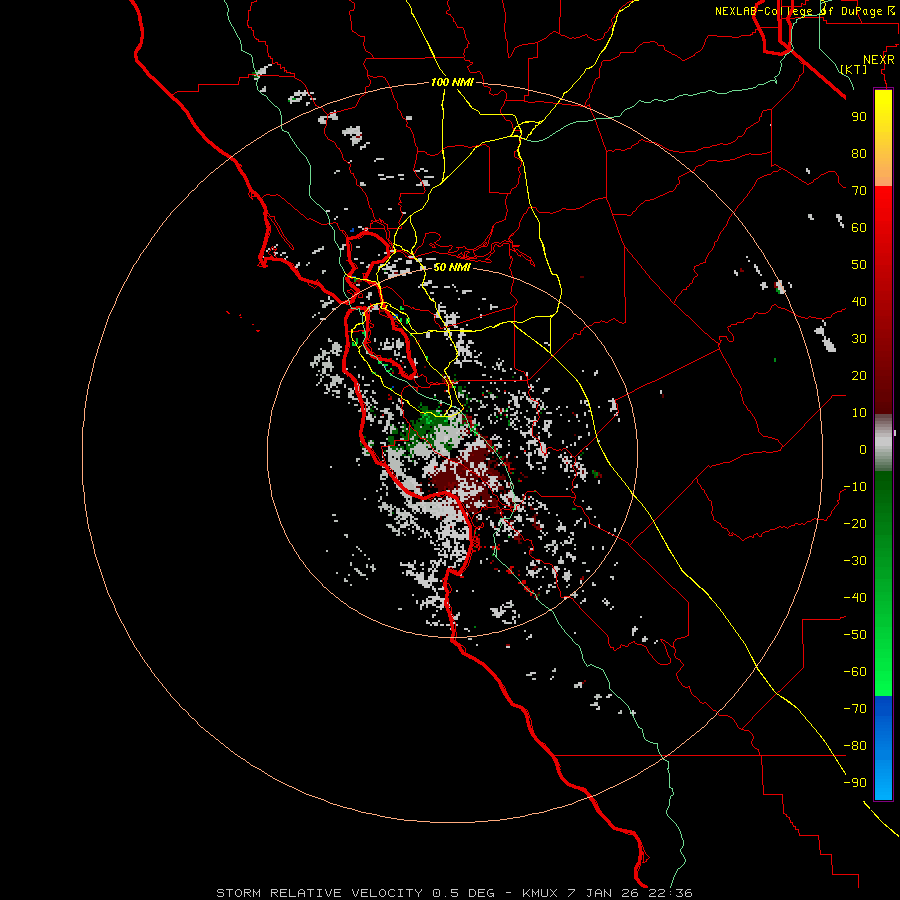Click the 30 value on the velocity scale

click(859, 339)
